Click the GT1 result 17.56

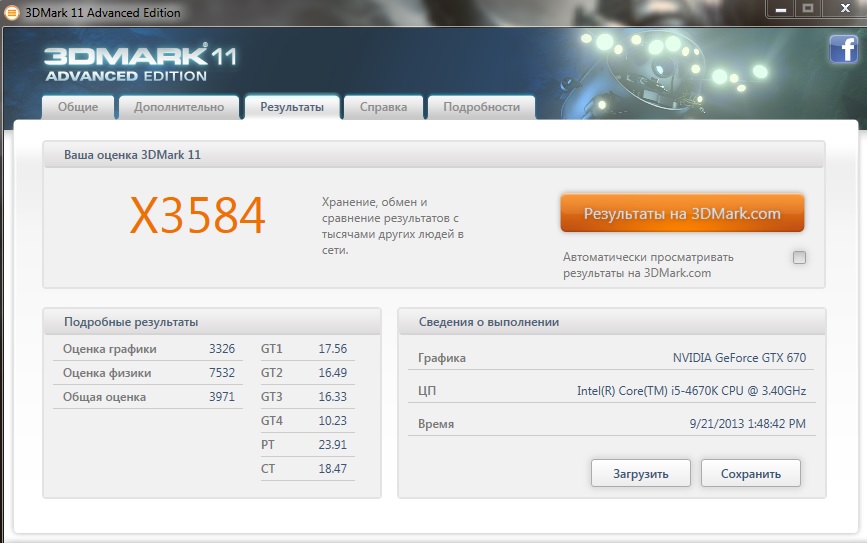pyautogui.click(x=332, y=349)
